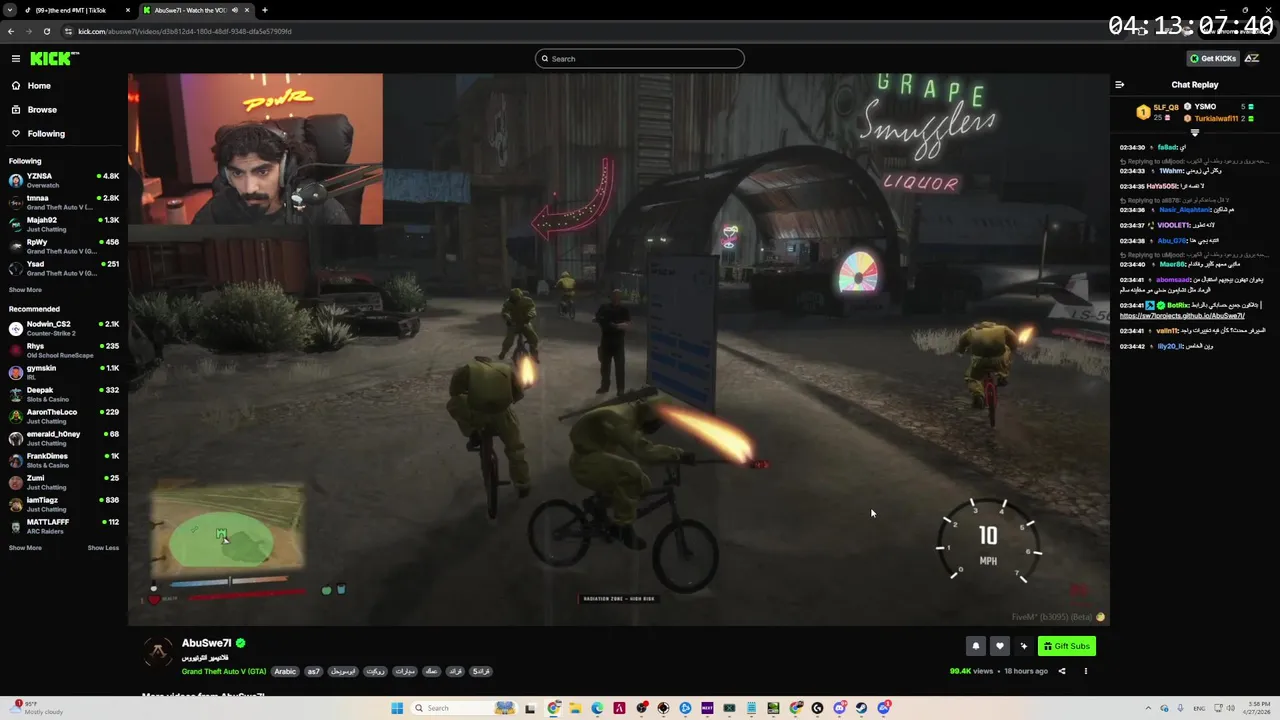Image resolution: width=1280 pixels, height=720 pixels.
Task: Open Ysad followed channel
Action: click(x=64, y=268)
